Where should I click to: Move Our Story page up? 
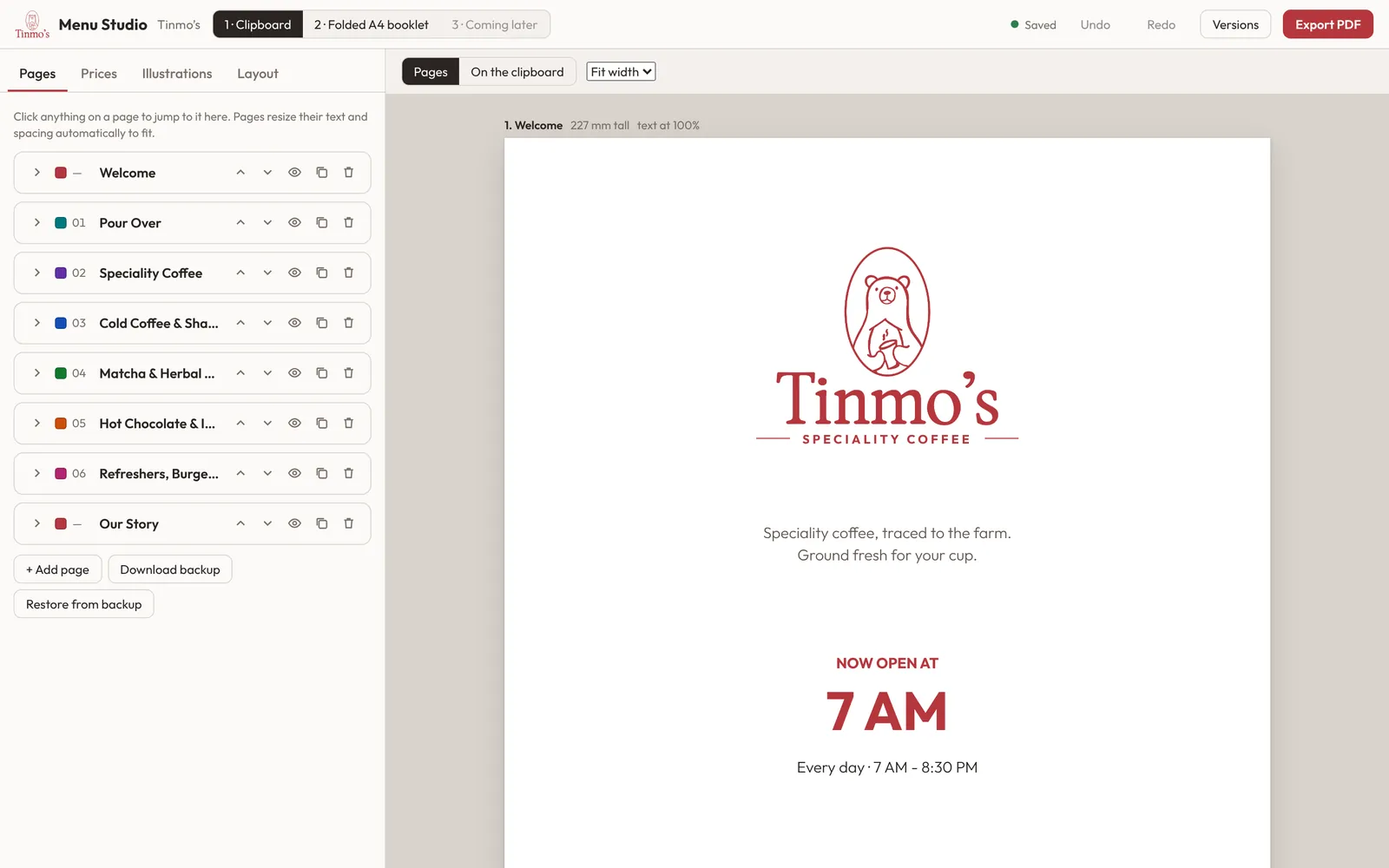click(x=240, y=523)
